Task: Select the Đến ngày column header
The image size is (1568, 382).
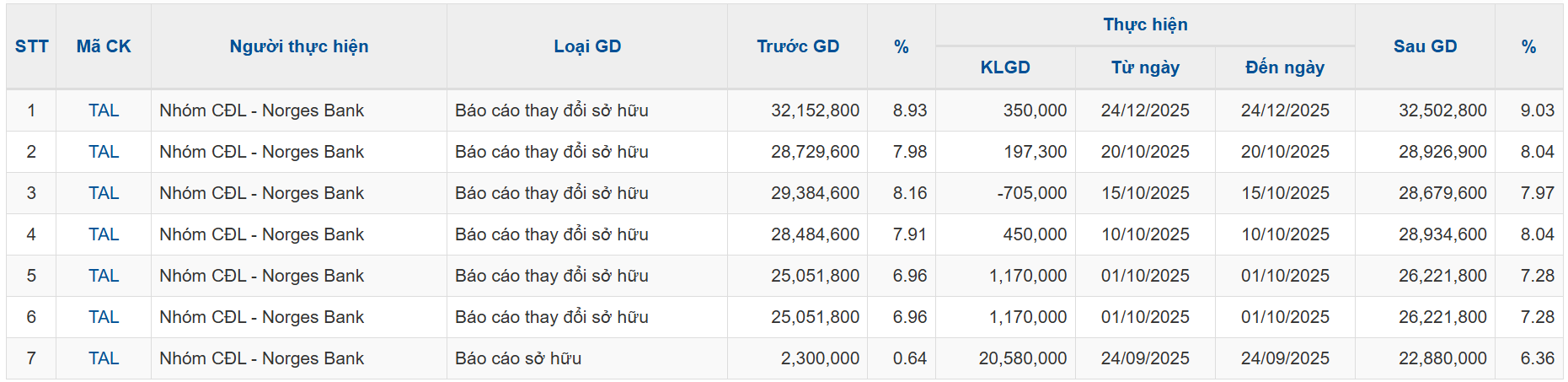Action: tap(1285, 67)
